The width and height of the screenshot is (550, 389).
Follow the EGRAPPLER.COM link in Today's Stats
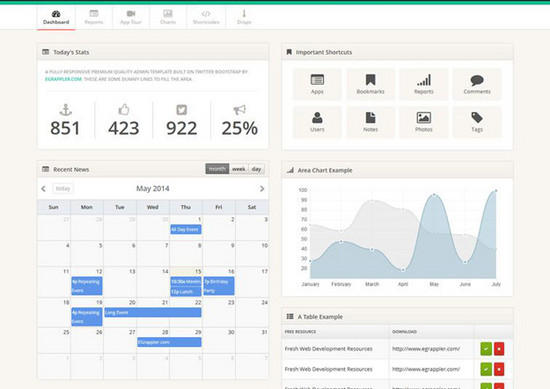click(x=63, y=79)
